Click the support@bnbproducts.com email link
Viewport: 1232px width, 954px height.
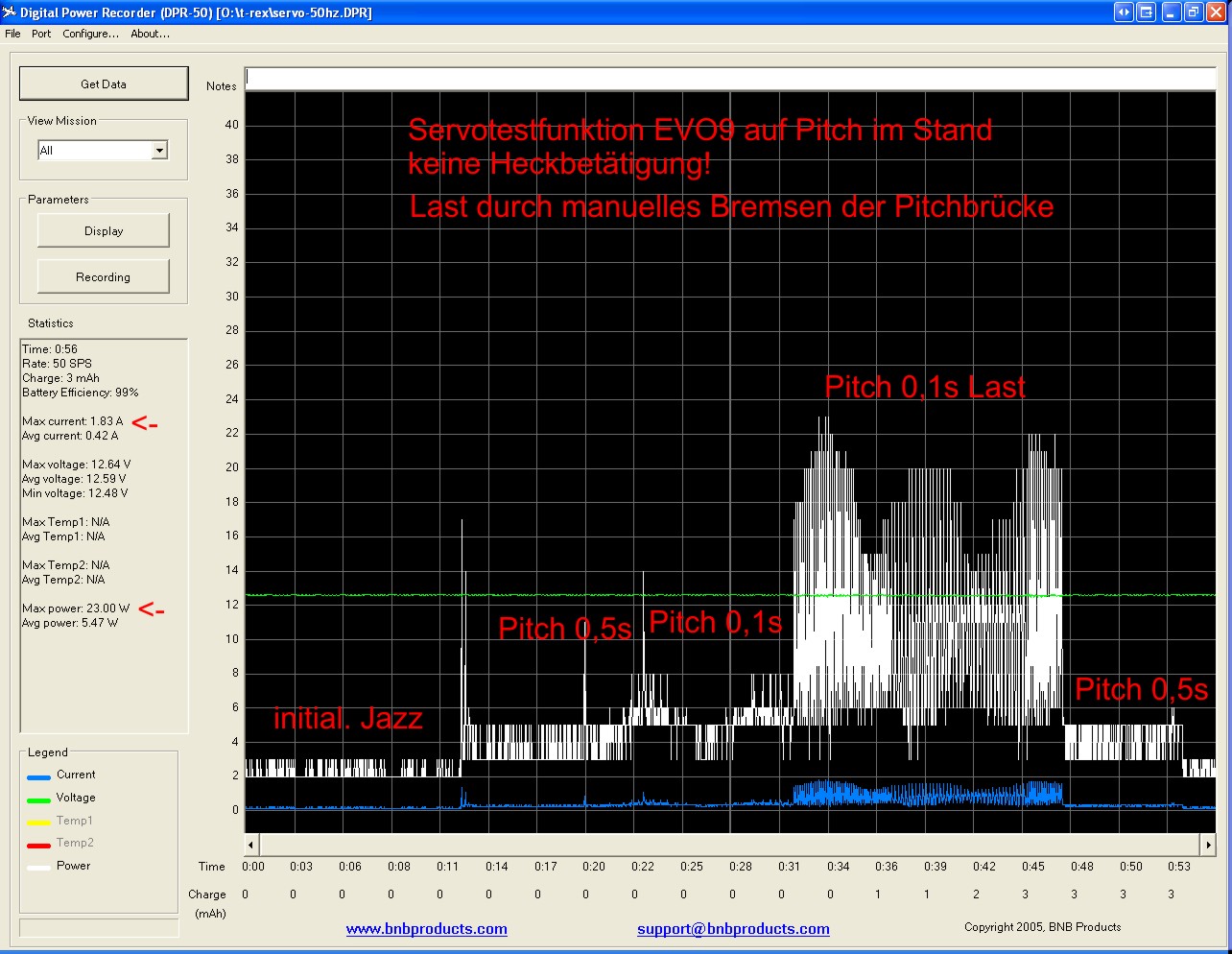click(x=733, y=928)
